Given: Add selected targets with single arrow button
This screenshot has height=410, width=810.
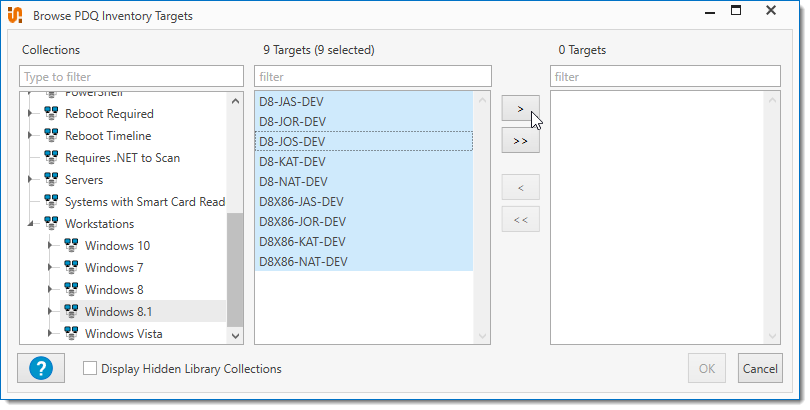Looking at the screenshot, I should [x=520, y=108].
